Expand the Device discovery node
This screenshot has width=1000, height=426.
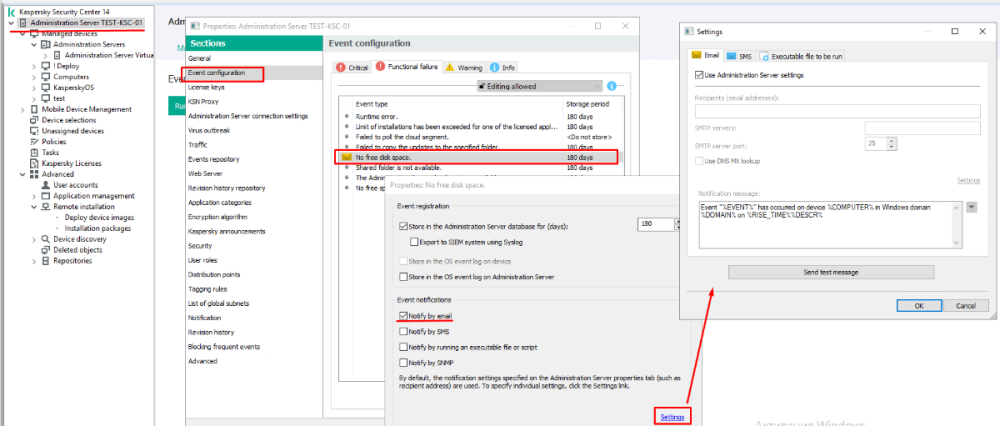click(x=34, y=239)
